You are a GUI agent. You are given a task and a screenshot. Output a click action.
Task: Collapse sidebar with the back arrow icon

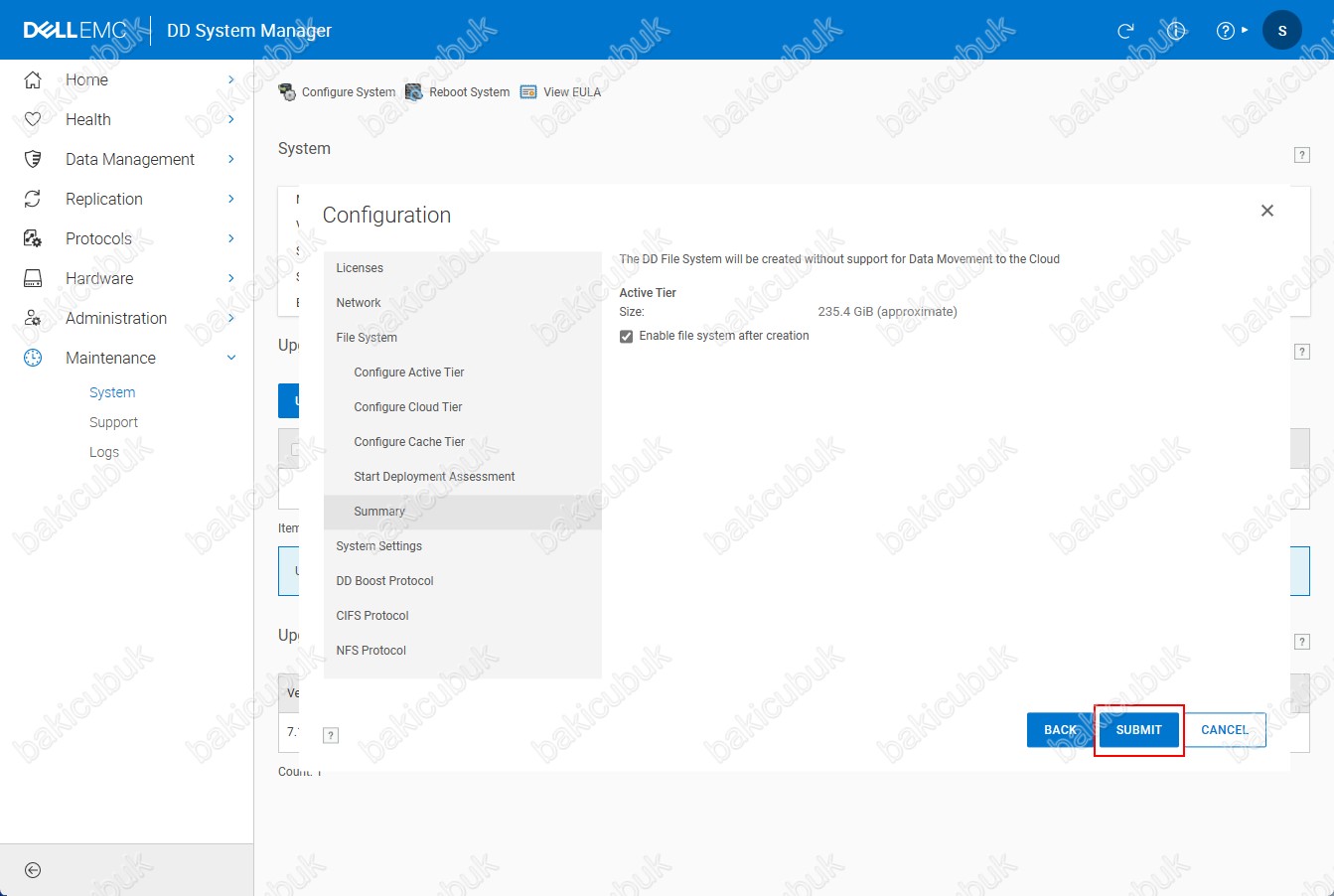pos(33,870)
